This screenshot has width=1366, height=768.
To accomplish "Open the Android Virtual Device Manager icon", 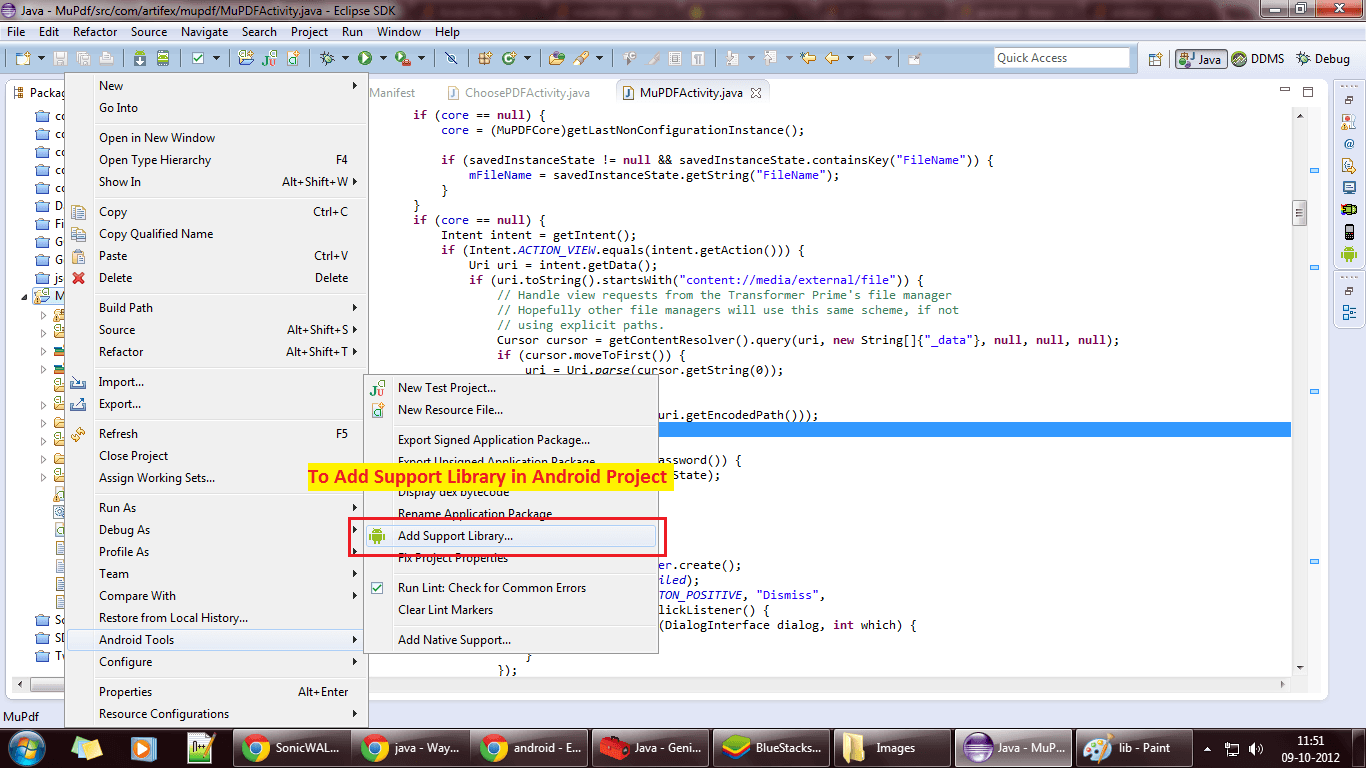I will pos(161,58).
